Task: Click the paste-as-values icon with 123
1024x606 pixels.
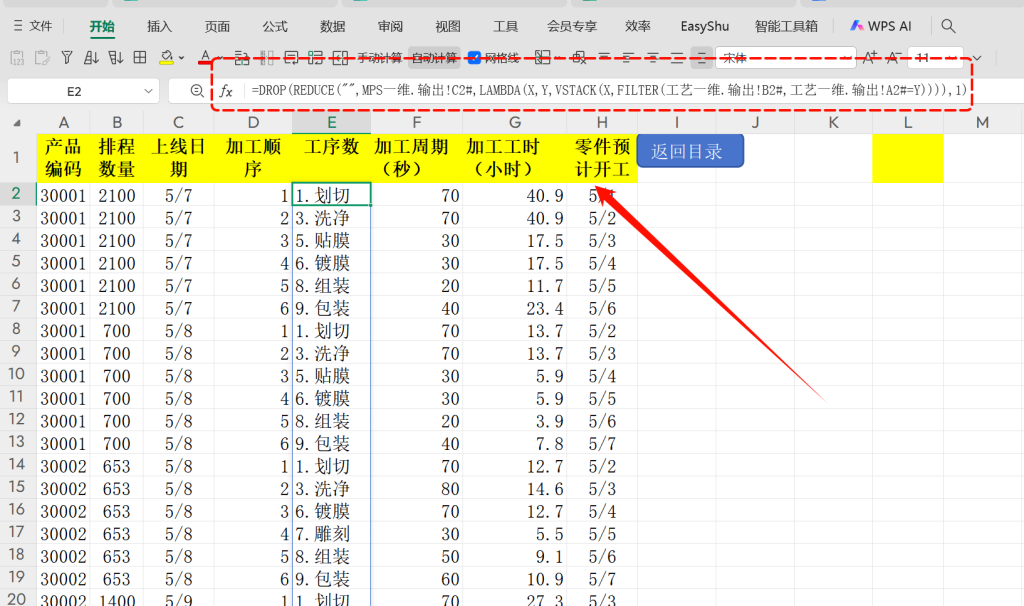Action: (18, 58)
